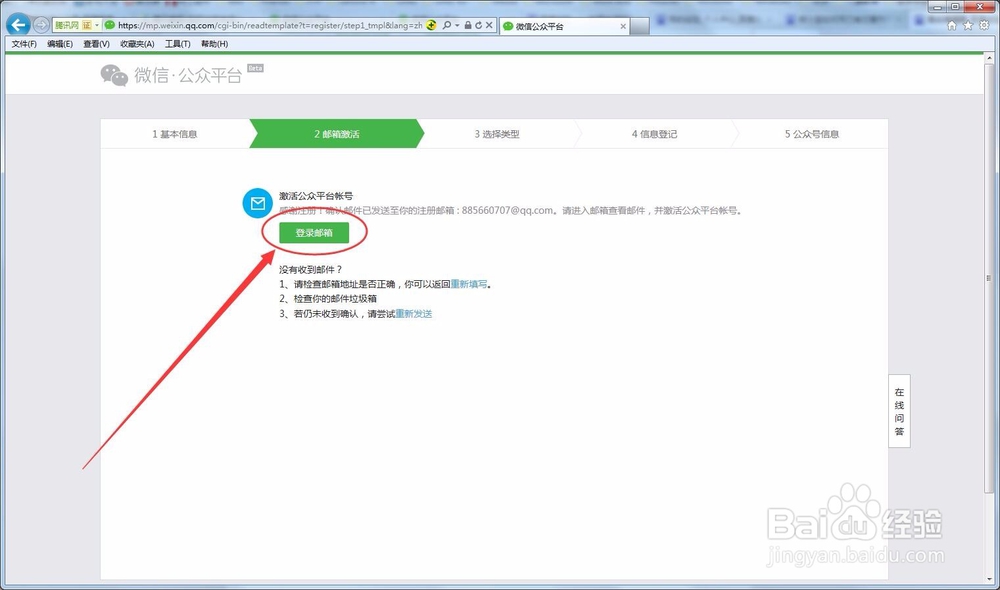
Task: Click the 没有收到邮件？ text
Action: click(311, 269)
